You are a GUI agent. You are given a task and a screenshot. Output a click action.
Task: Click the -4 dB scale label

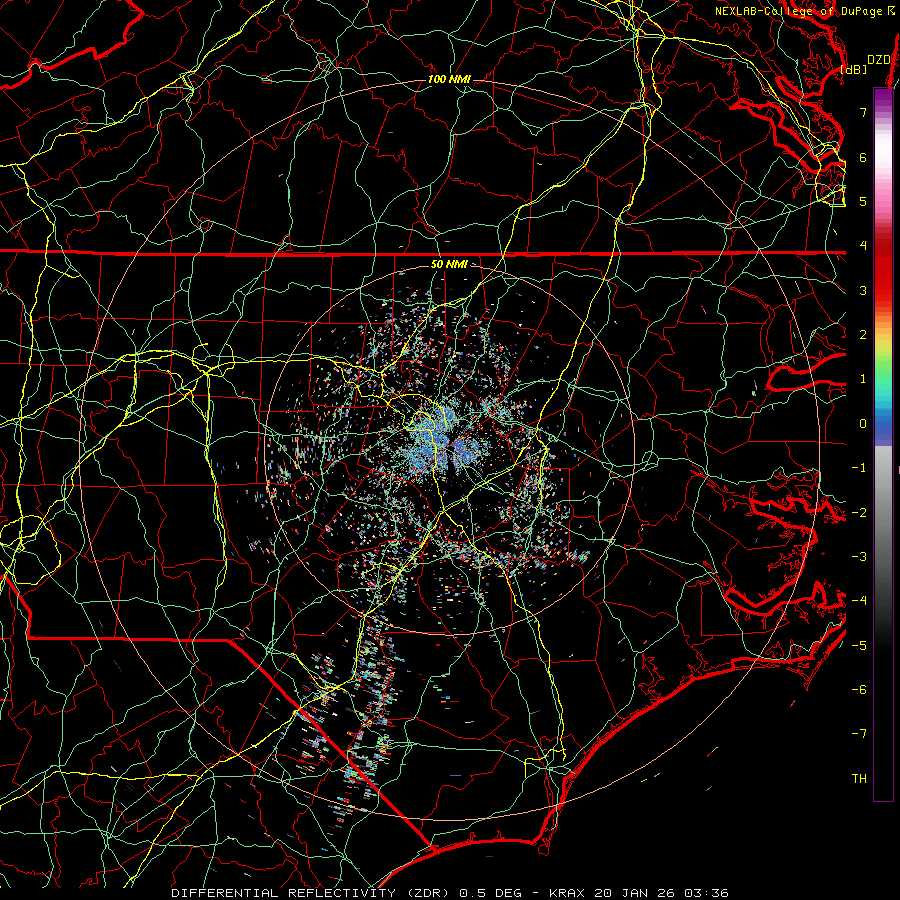[x=859, y=601]
